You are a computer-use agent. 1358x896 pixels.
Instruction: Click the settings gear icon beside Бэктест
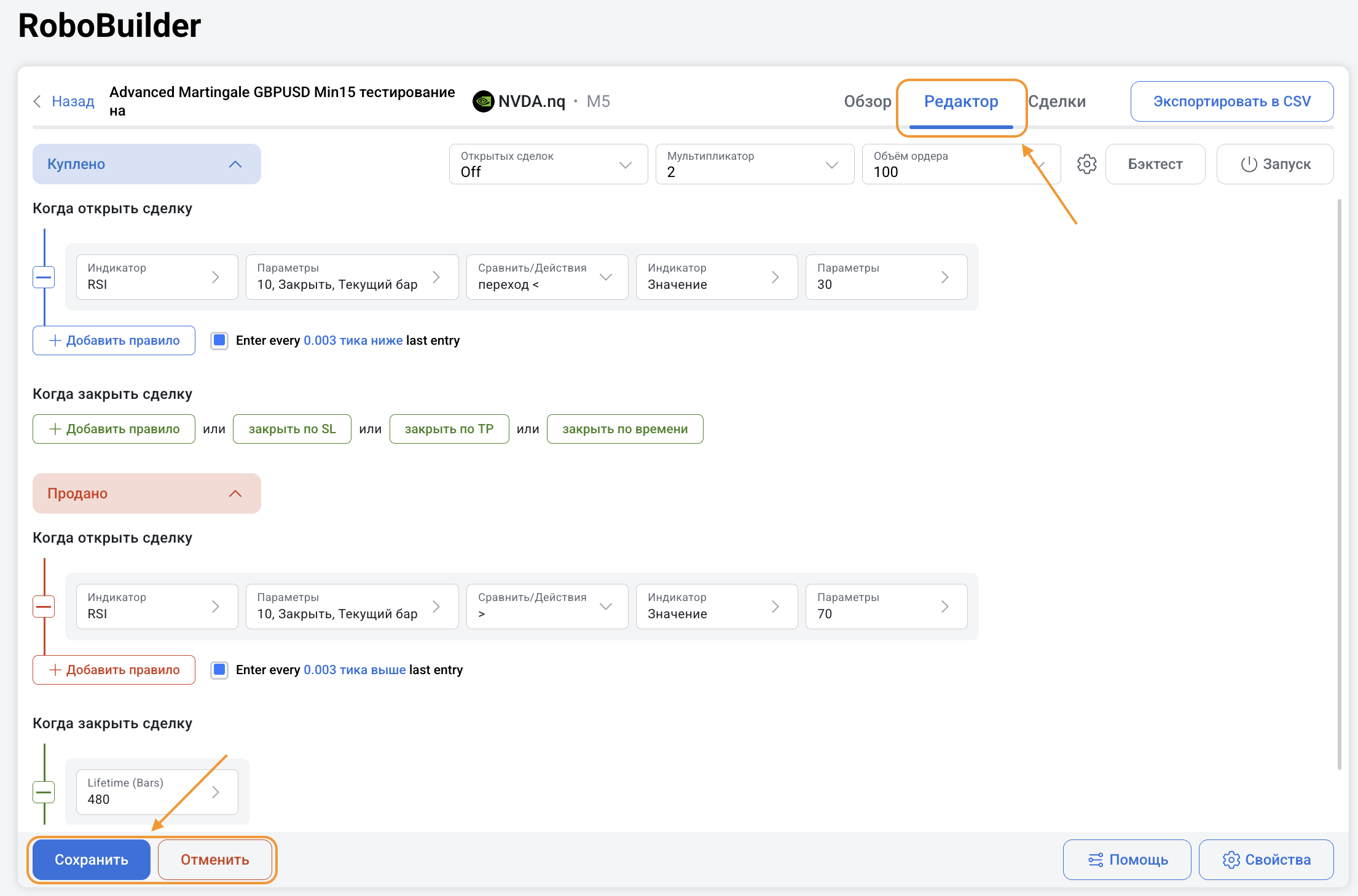coord(1086,164)
